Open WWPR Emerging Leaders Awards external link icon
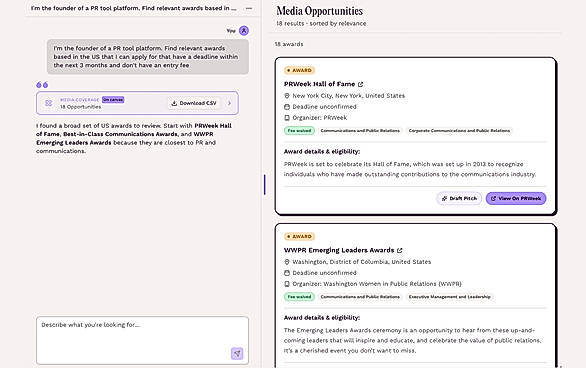The width and height of the screenshot is (586, 368). [400, 250]
